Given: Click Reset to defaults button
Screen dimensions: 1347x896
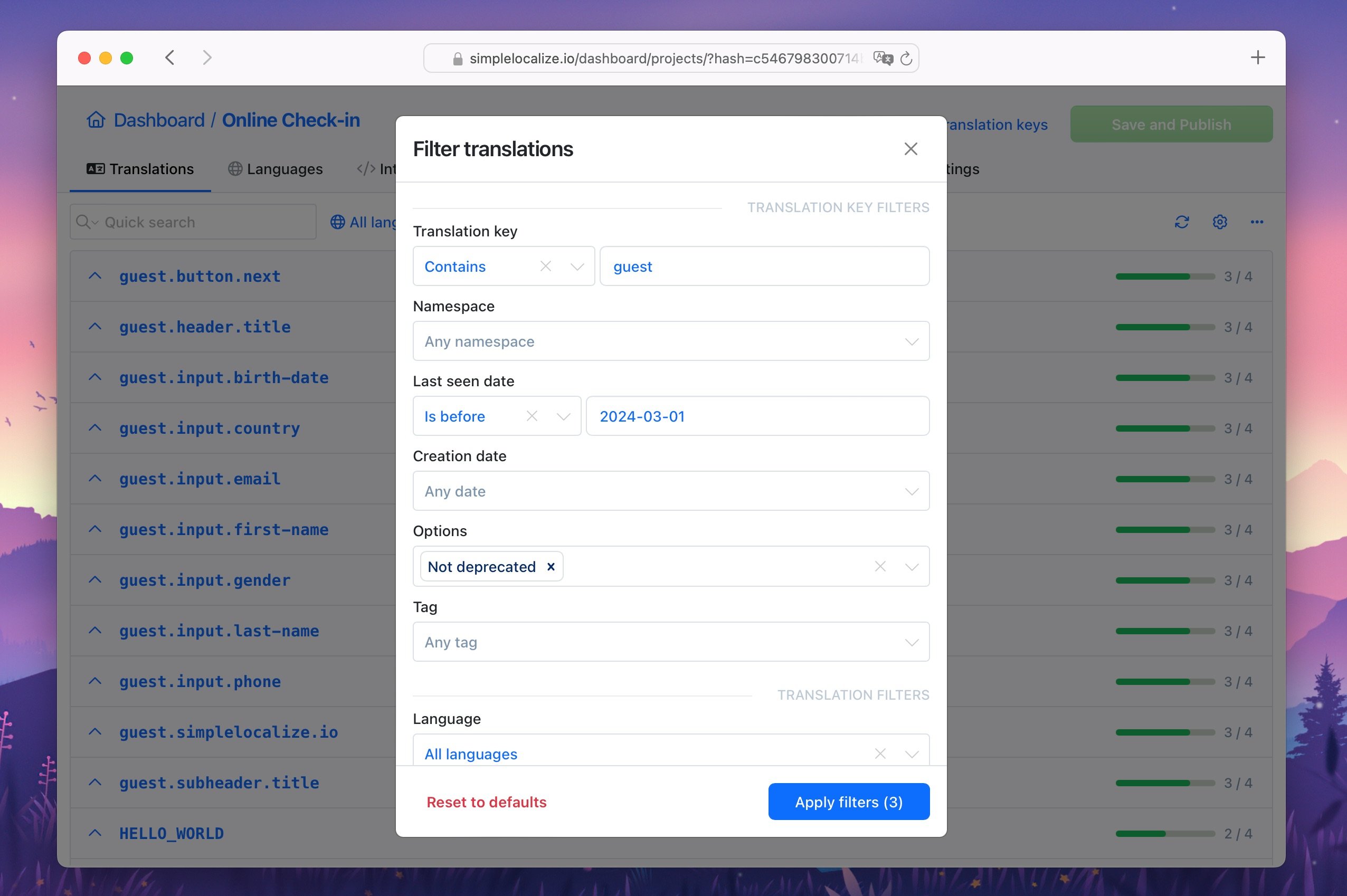Looking at the screenshot, I should (x=487, y=801).
